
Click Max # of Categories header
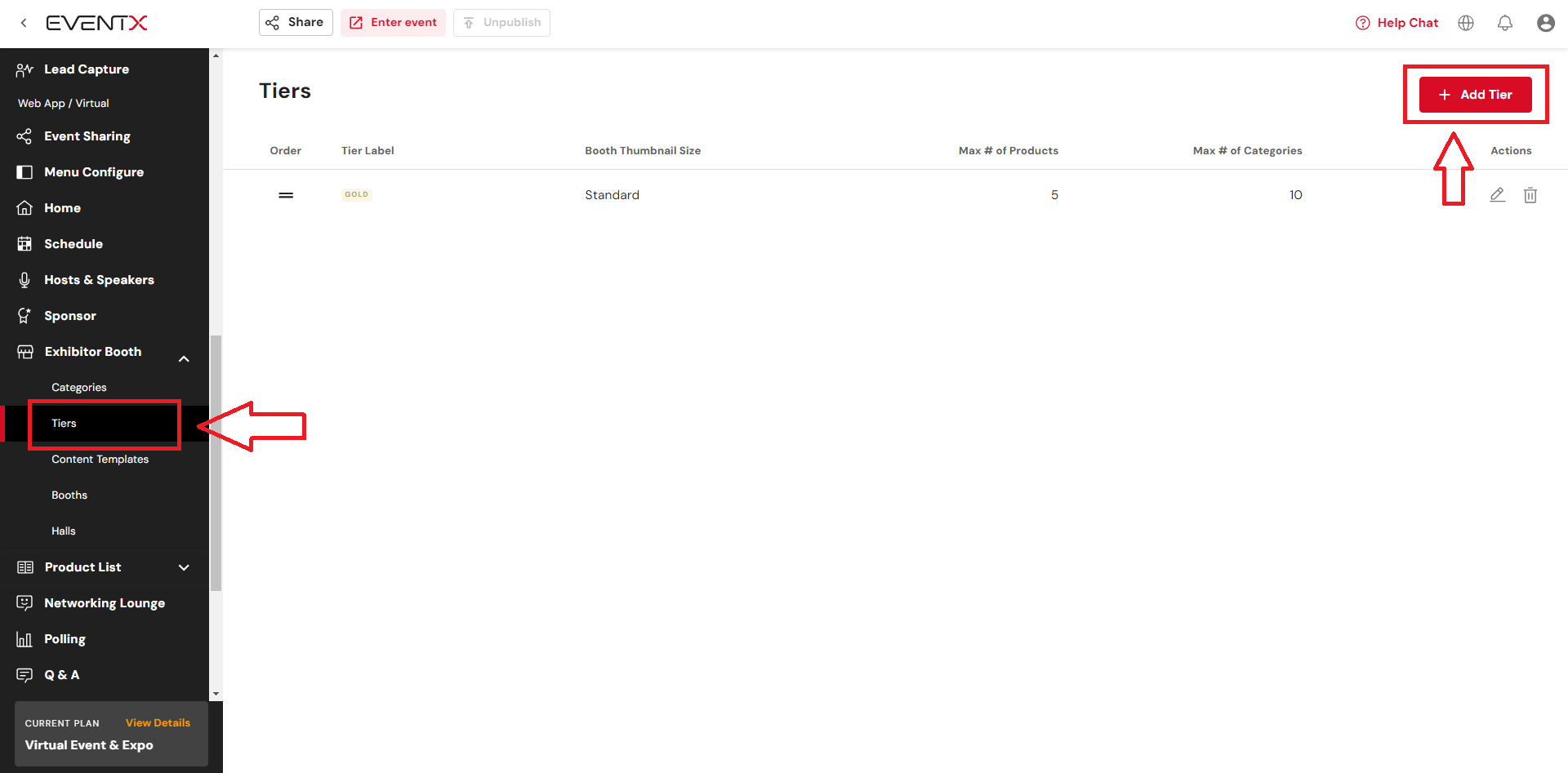click(1248, 151)
